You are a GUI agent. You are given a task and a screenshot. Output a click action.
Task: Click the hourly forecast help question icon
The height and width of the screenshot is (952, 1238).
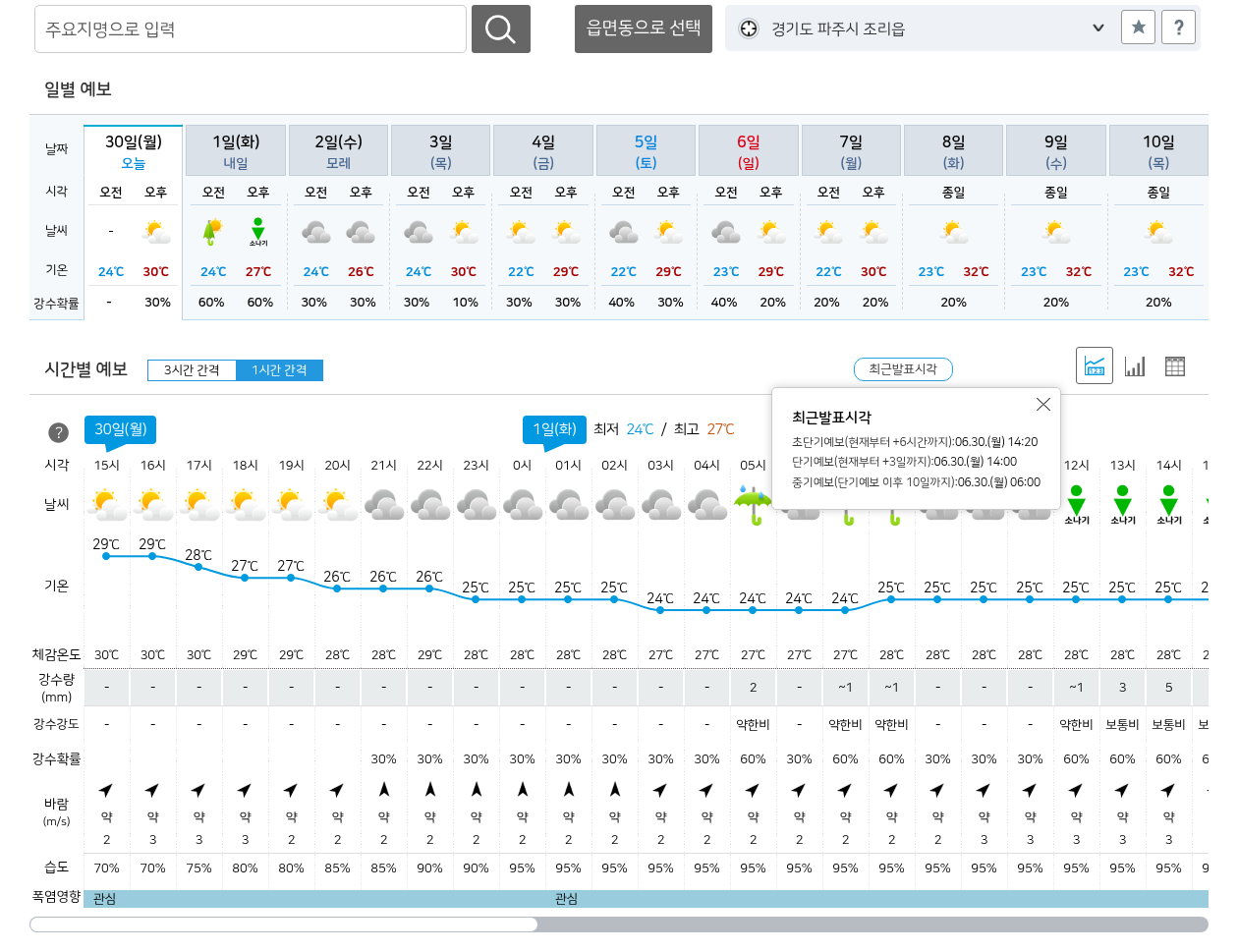pyautogui.click(x=58, y=432)
